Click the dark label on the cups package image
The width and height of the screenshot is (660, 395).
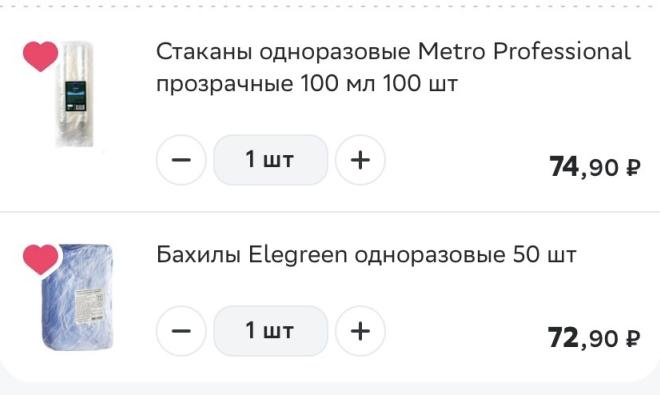(76, 96)
